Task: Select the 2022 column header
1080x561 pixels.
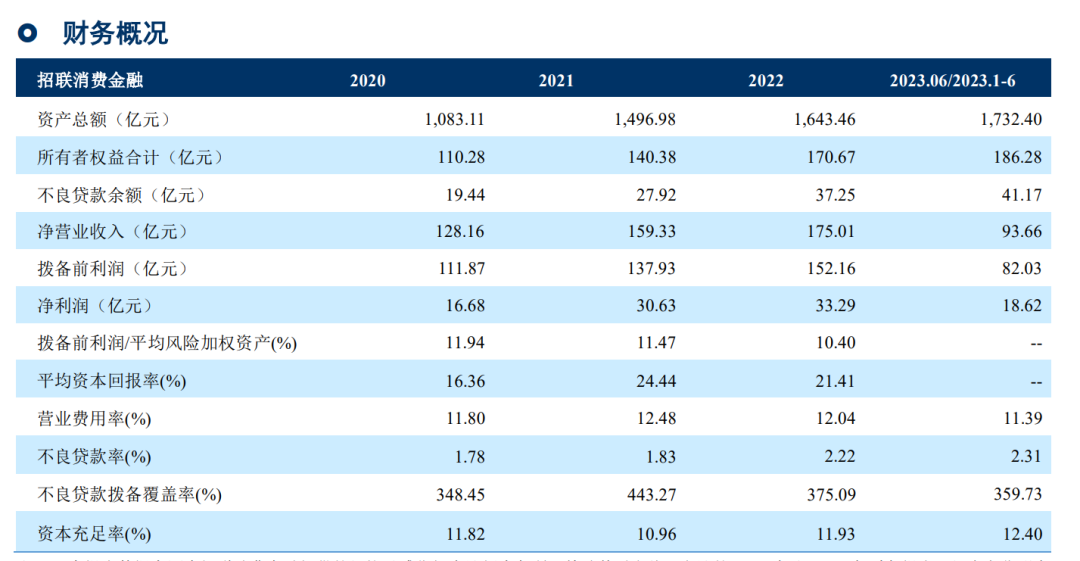Action: [766, 81]
